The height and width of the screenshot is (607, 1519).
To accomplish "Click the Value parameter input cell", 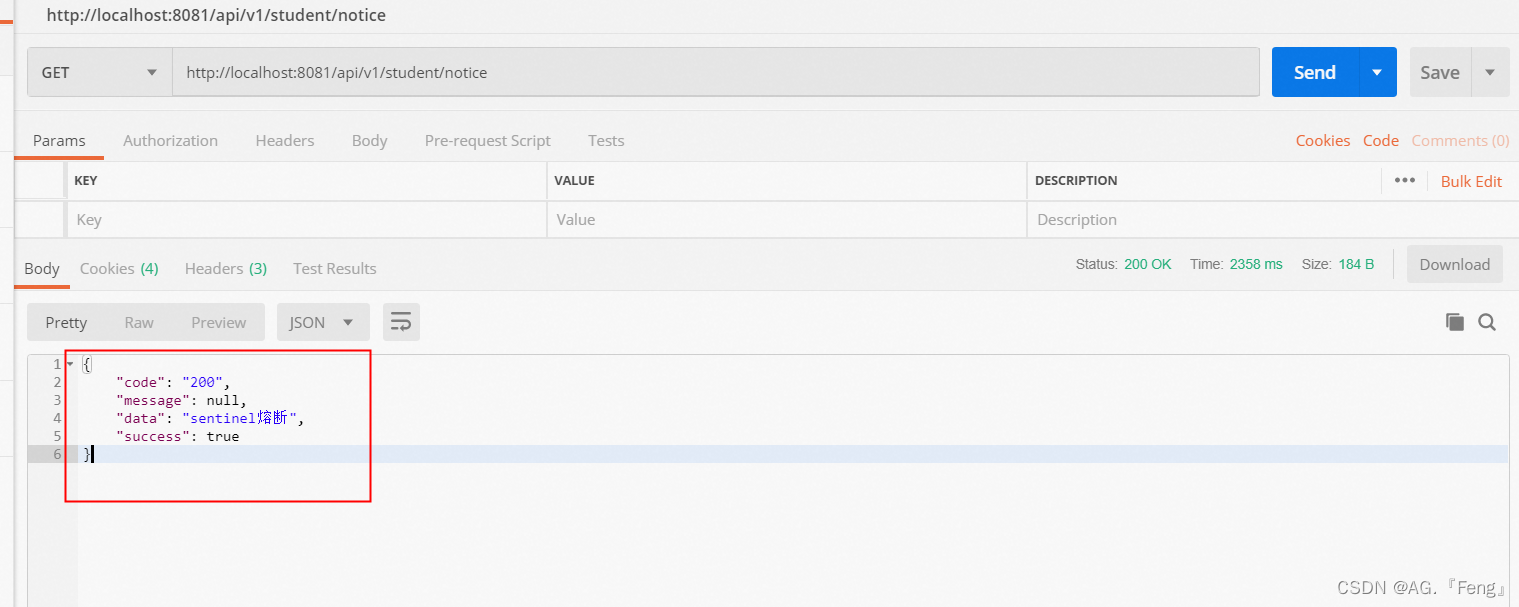I will click(x=787, y=220).
